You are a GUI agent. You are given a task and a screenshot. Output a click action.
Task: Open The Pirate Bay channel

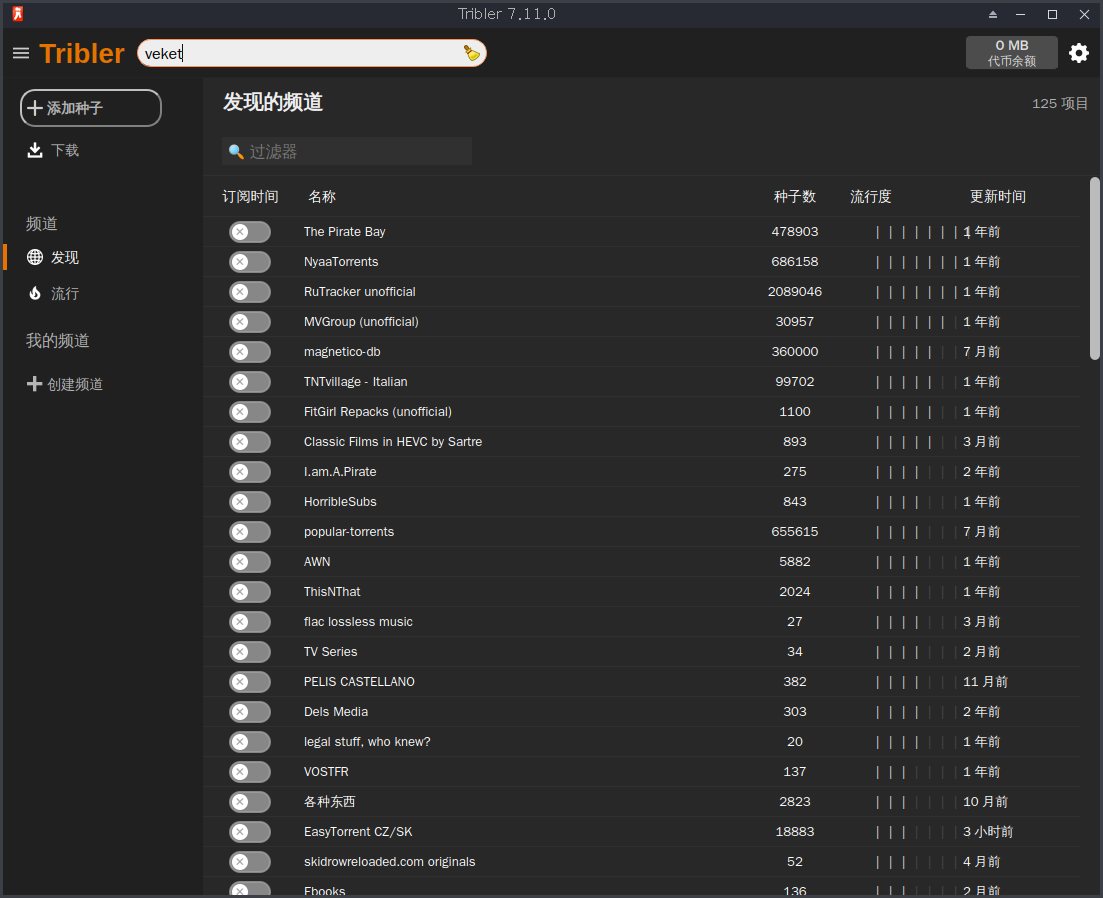click(345, 232)
